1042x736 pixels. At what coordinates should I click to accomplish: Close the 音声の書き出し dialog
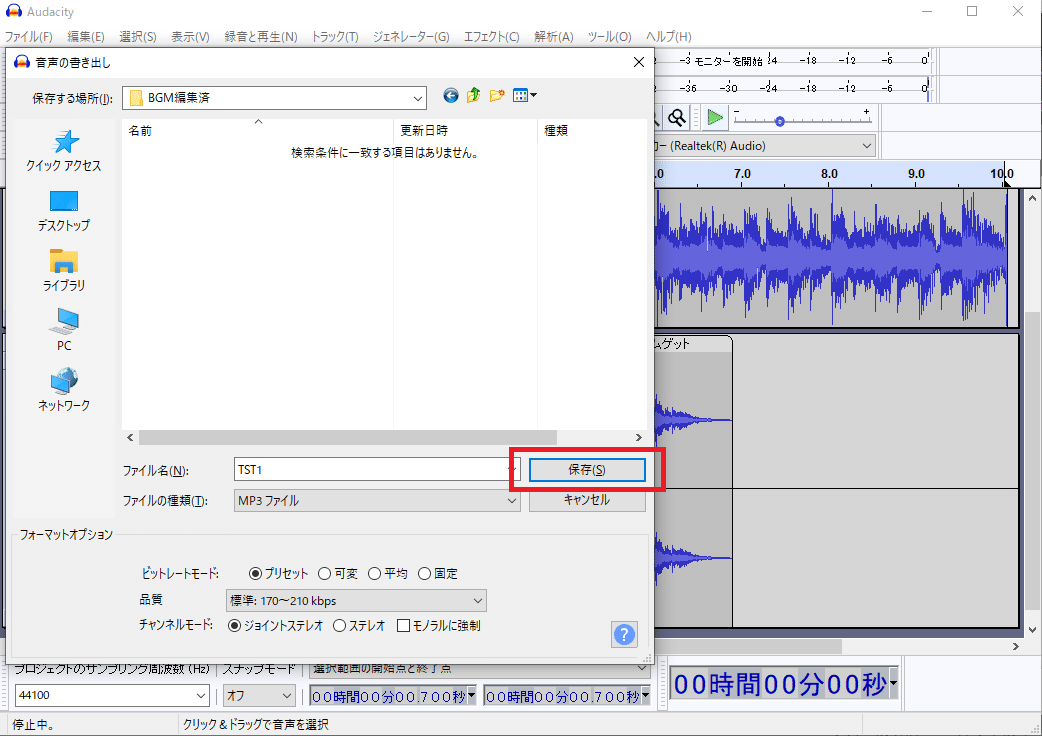tap(639, 62)
